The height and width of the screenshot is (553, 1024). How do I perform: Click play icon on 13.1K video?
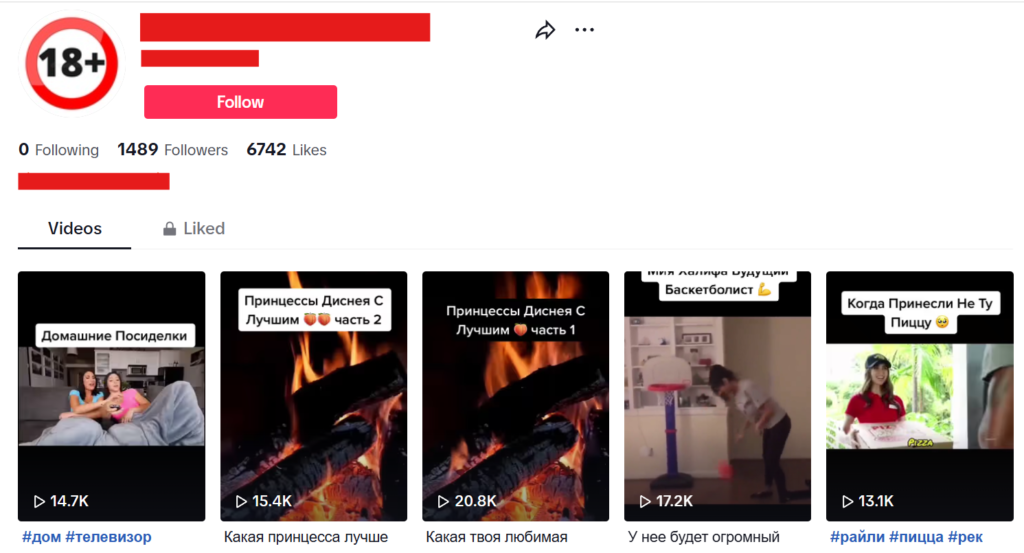coord(847,501)
